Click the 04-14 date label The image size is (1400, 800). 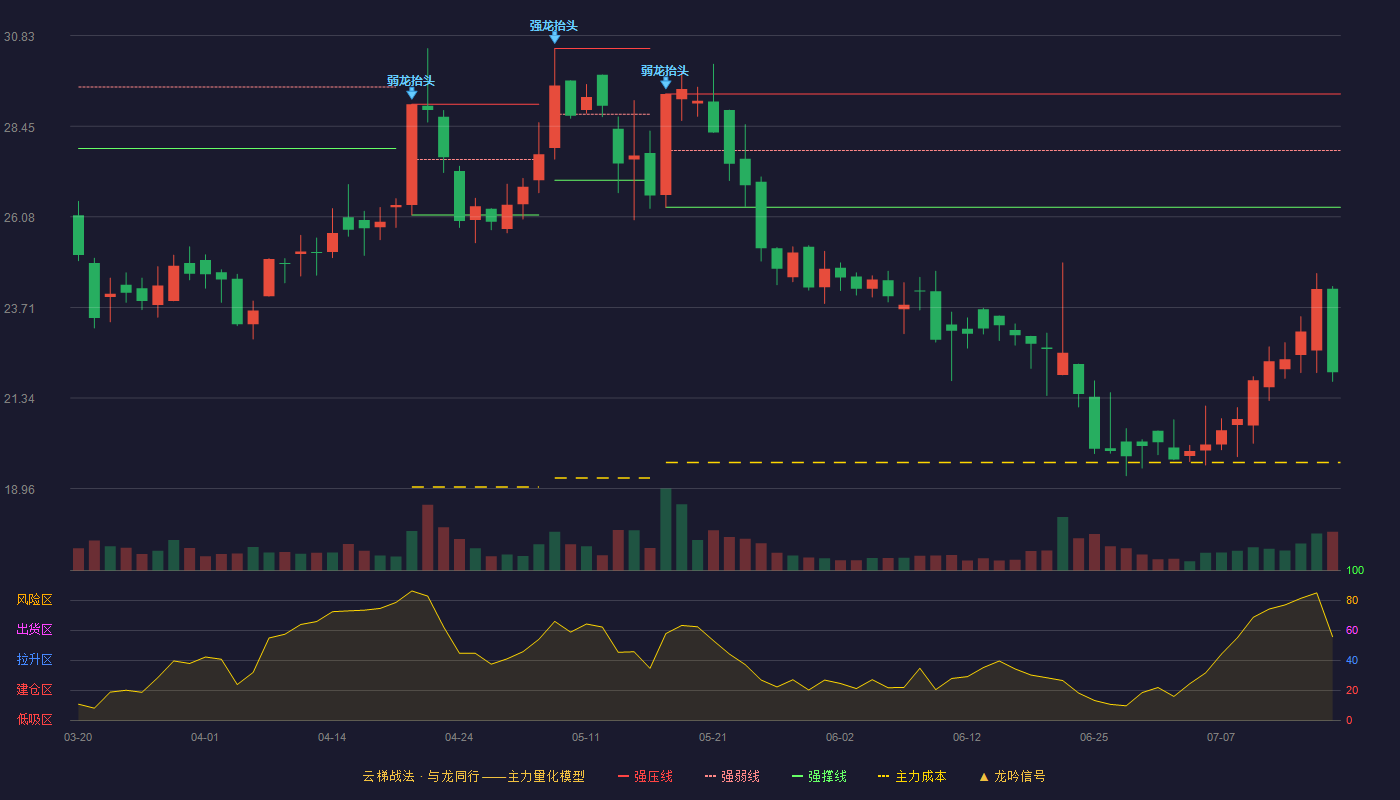tap(332, 737)
